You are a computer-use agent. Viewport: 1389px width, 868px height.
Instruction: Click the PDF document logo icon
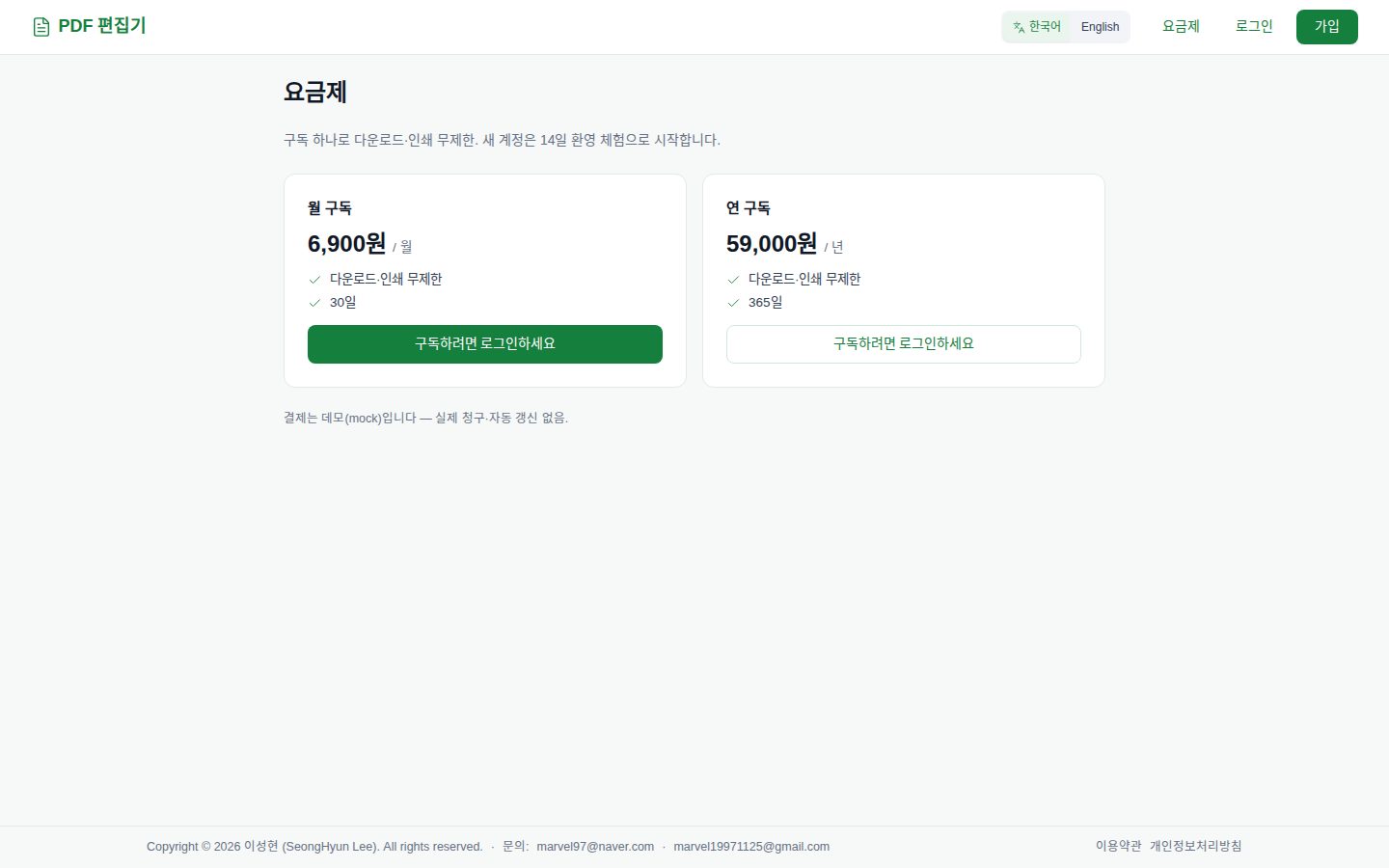(41, 27)
